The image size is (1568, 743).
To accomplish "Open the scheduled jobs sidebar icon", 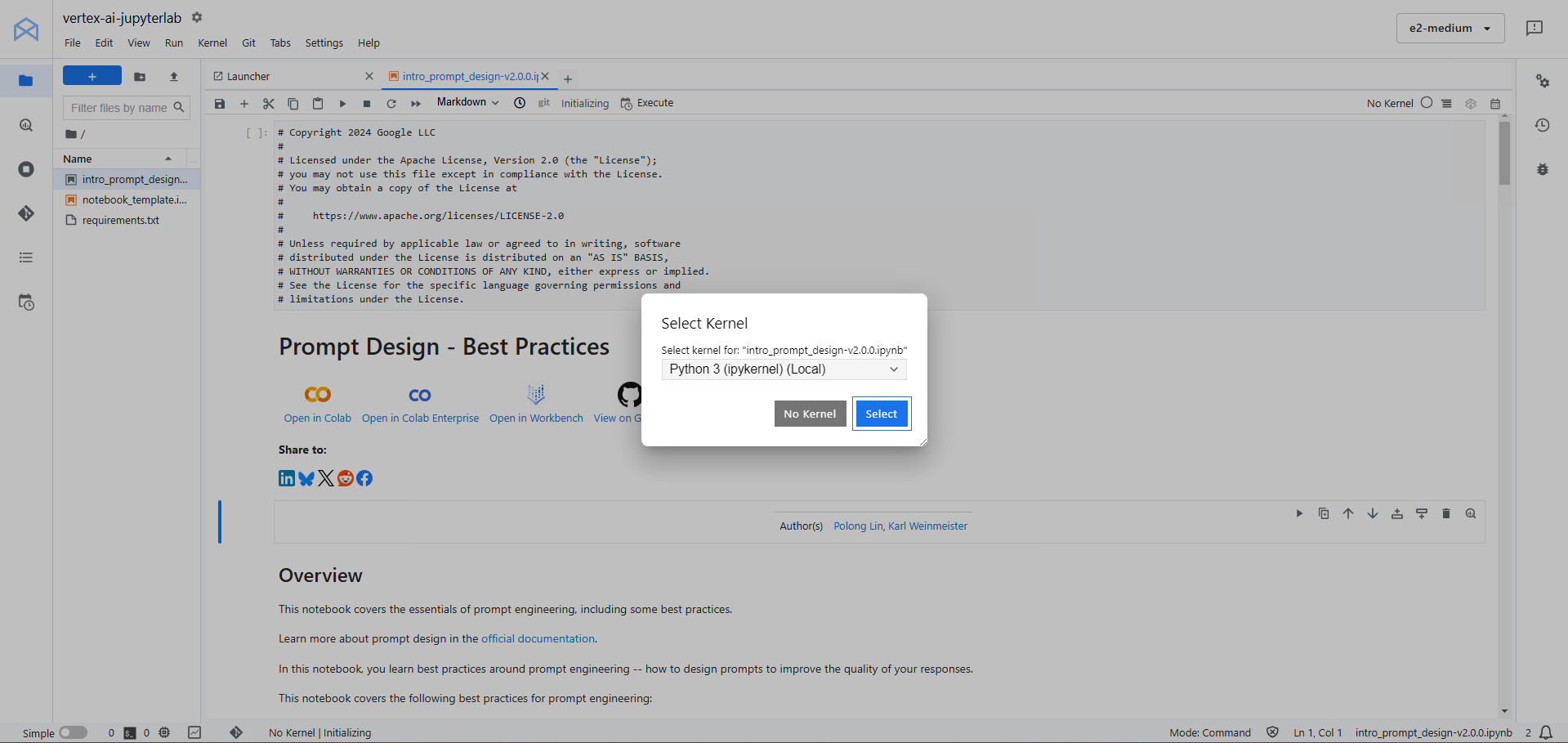I will point(26,302).
